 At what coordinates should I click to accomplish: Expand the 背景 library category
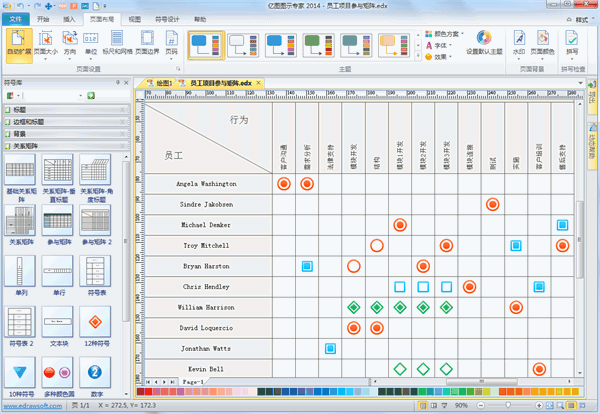point(66,134)
